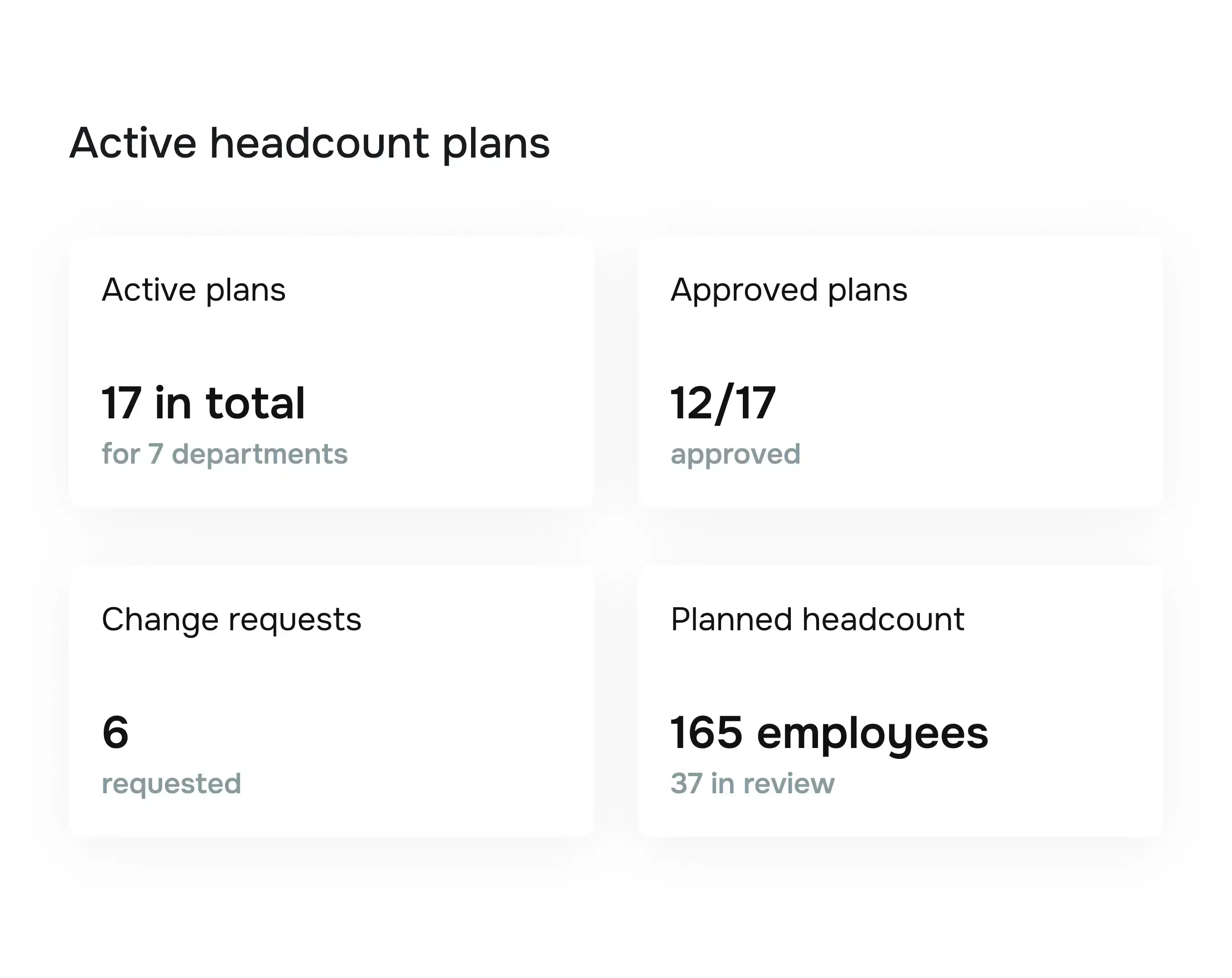The width and height of the screenshot is (1232, 978).
Task: Click the approved label under 12/17
Action: [735, 454]
